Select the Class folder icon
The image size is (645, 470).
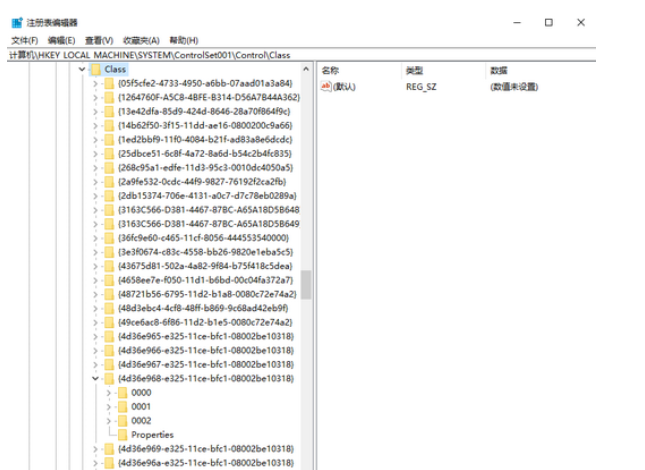coord(96,69)
